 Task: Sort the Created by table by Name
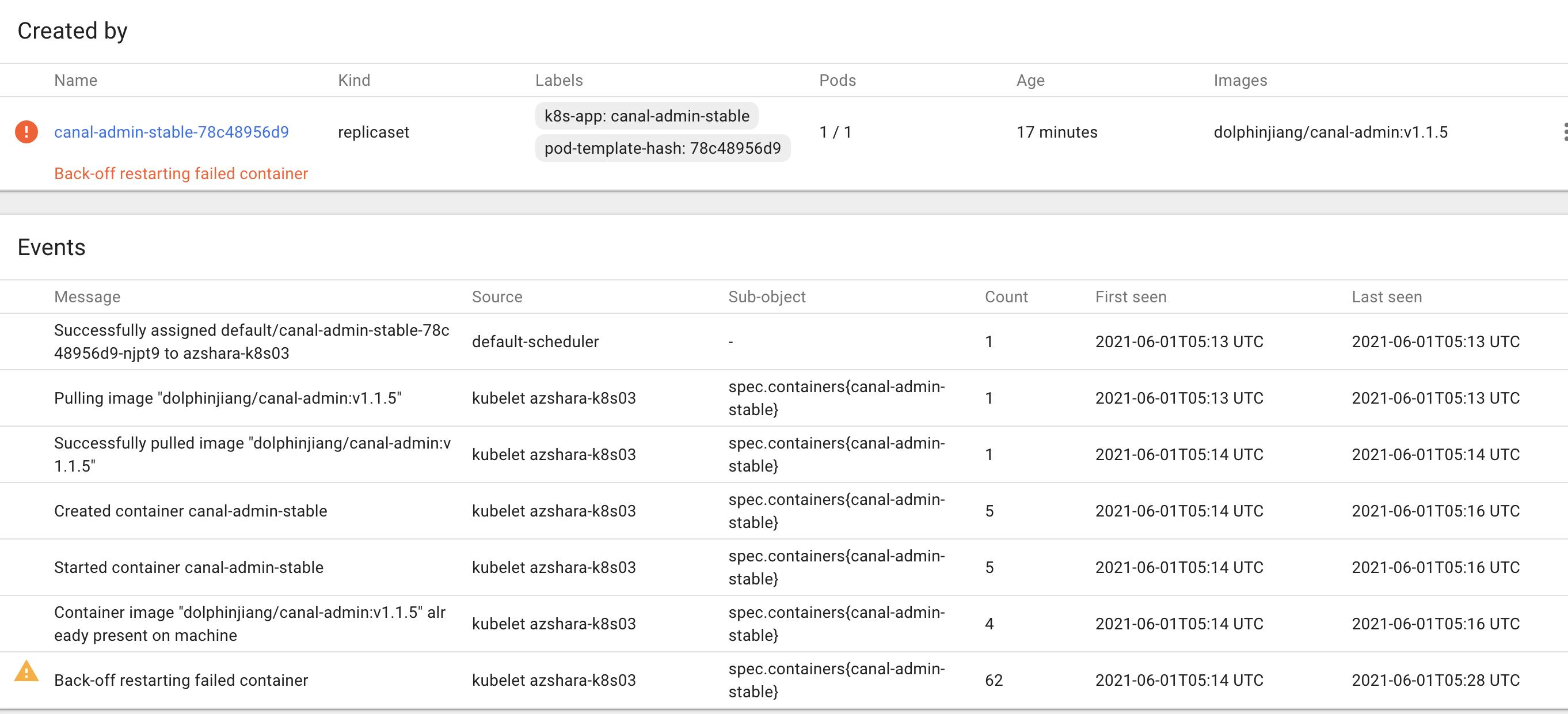pyautogui.click(x=75, y=79)
